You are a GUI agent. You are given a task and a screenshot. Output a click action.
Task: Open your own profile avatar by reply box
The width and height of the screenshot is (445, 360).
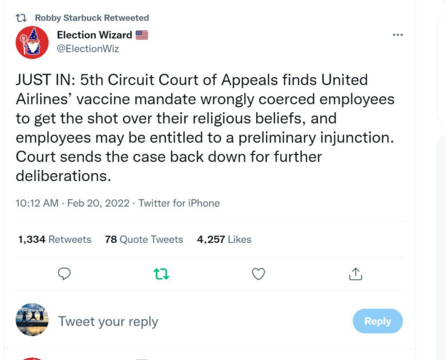click(x=32, y=319)
